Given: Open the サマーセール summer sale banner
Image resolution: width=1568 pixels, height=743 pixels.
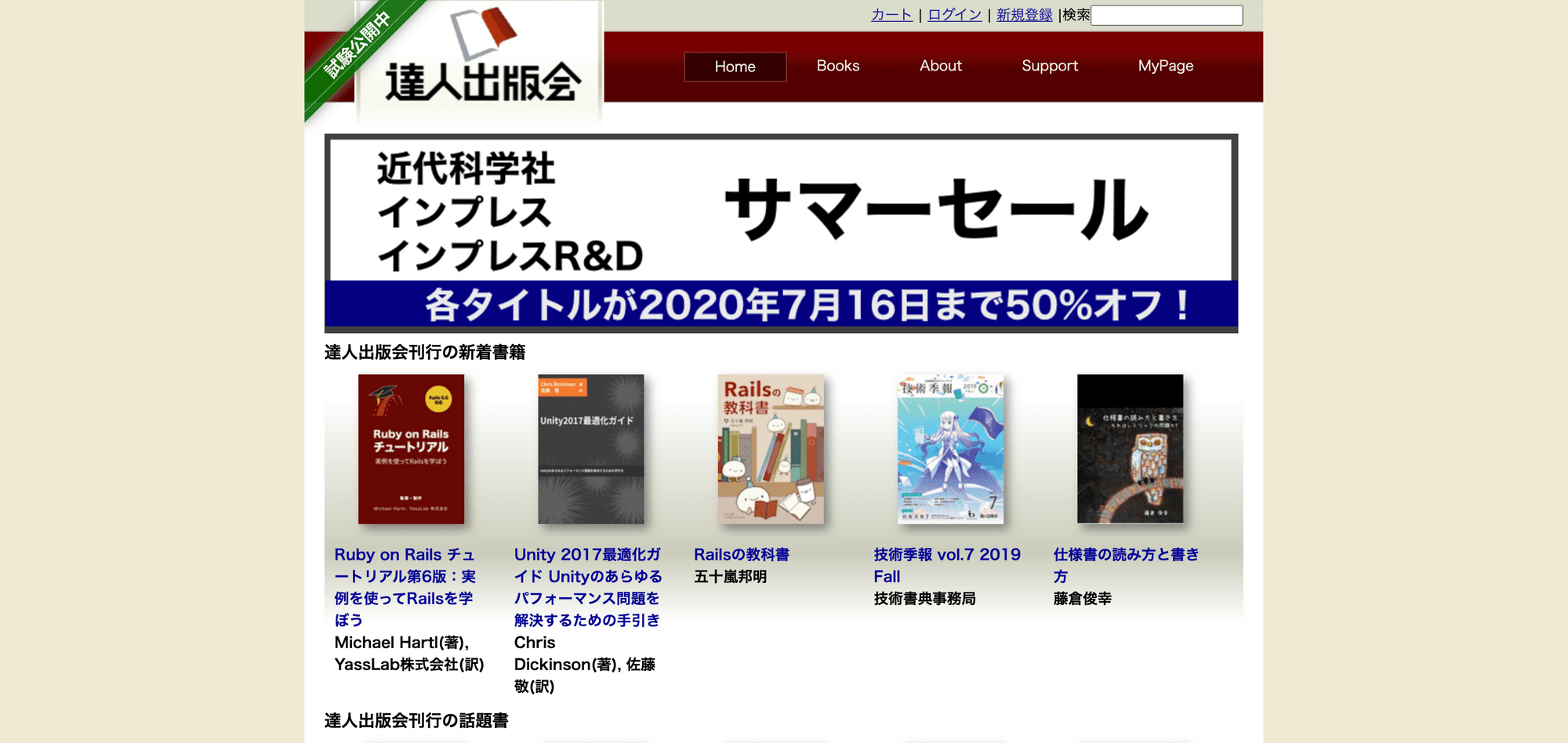Looking at the screenshot, I should (x=781, y=234).
